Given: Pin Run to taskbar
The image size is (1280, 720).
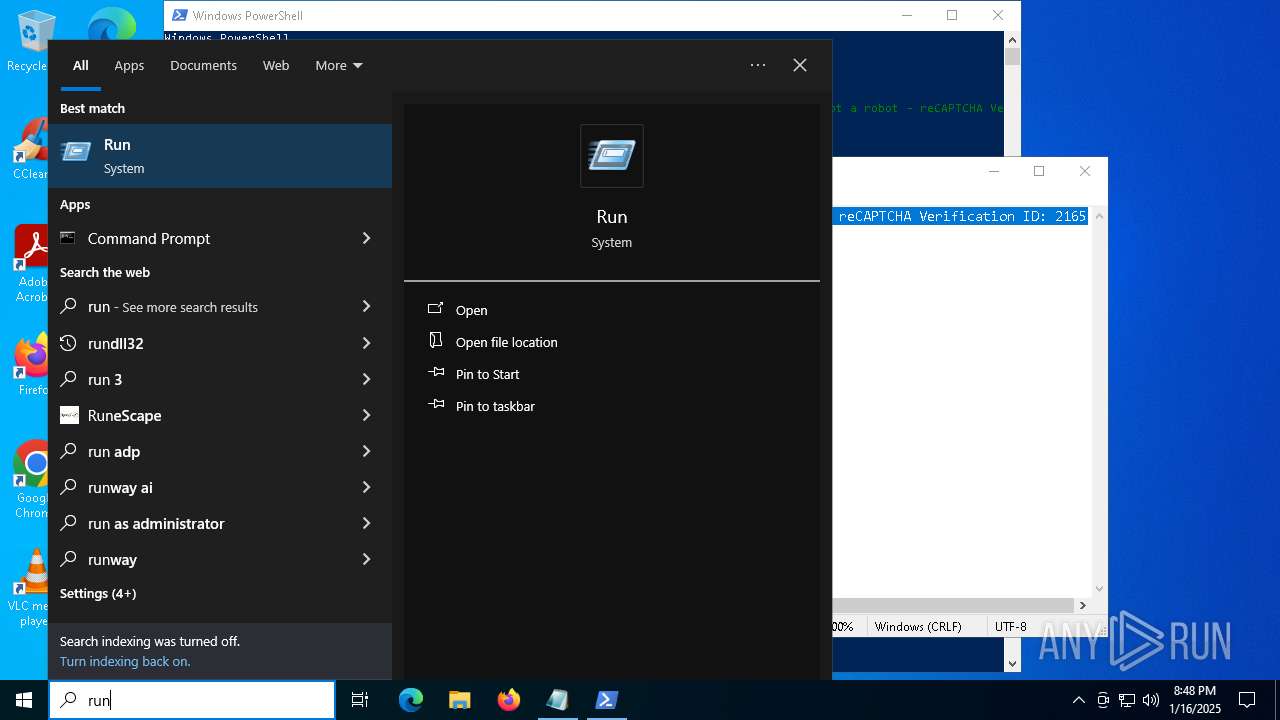Looking at the screenshot, I should 482,406.
